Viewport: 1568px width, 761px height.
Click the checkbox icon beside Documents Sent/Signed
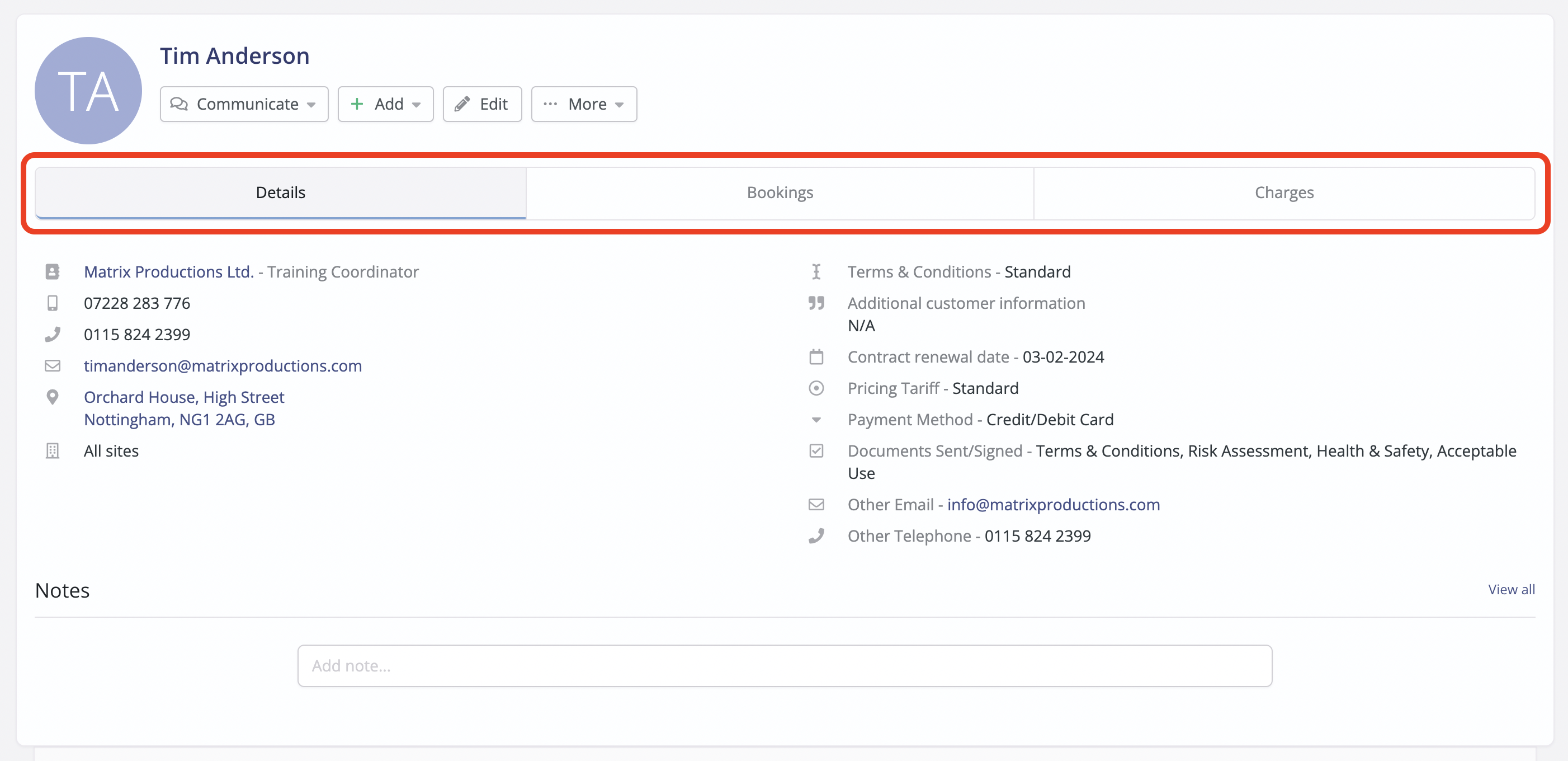pyautogui.click(x=816, y=451)
